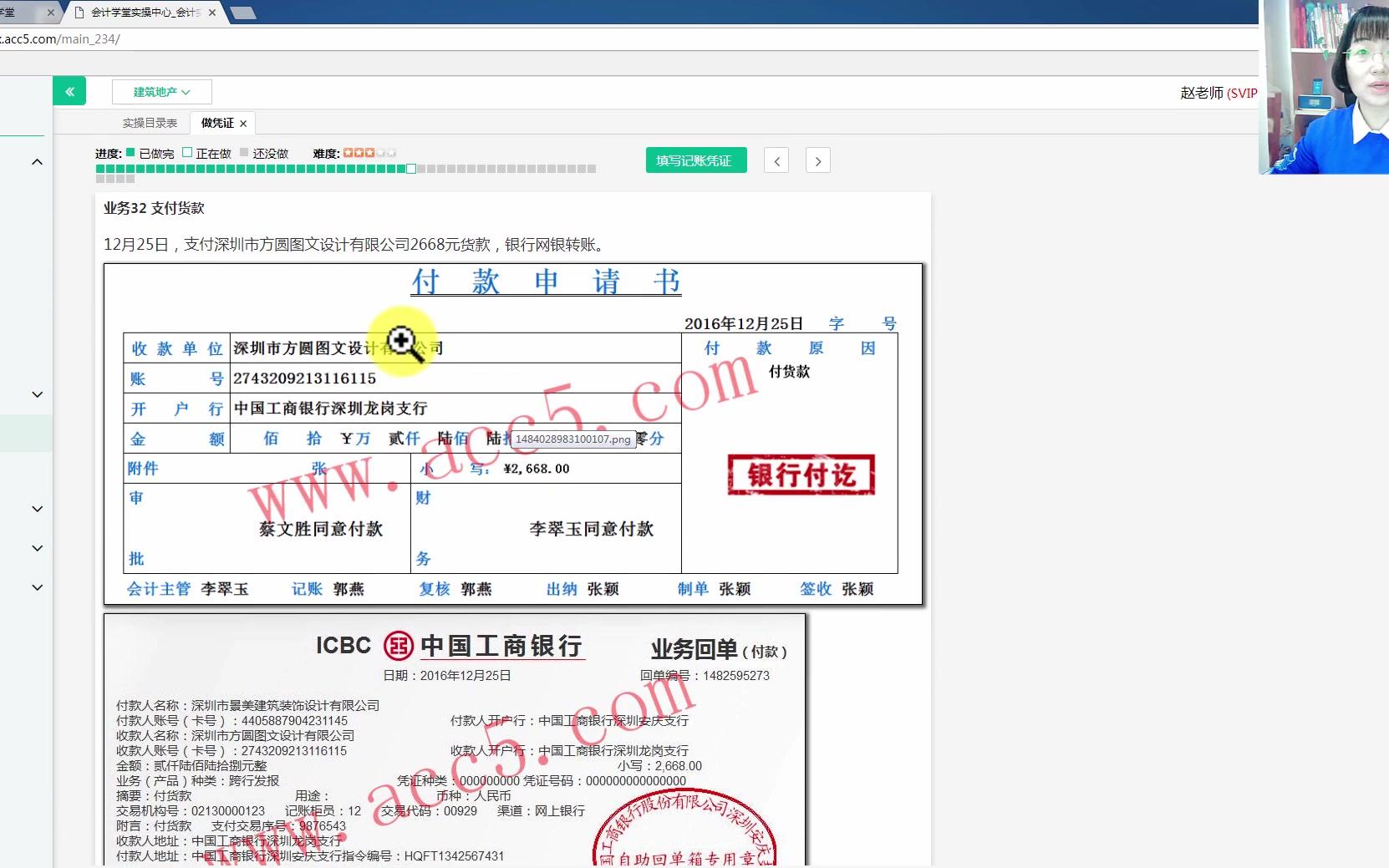1389x868 pixels.
Task: Click the 填写记账凭证 button
Action: (x=695, y=160)
